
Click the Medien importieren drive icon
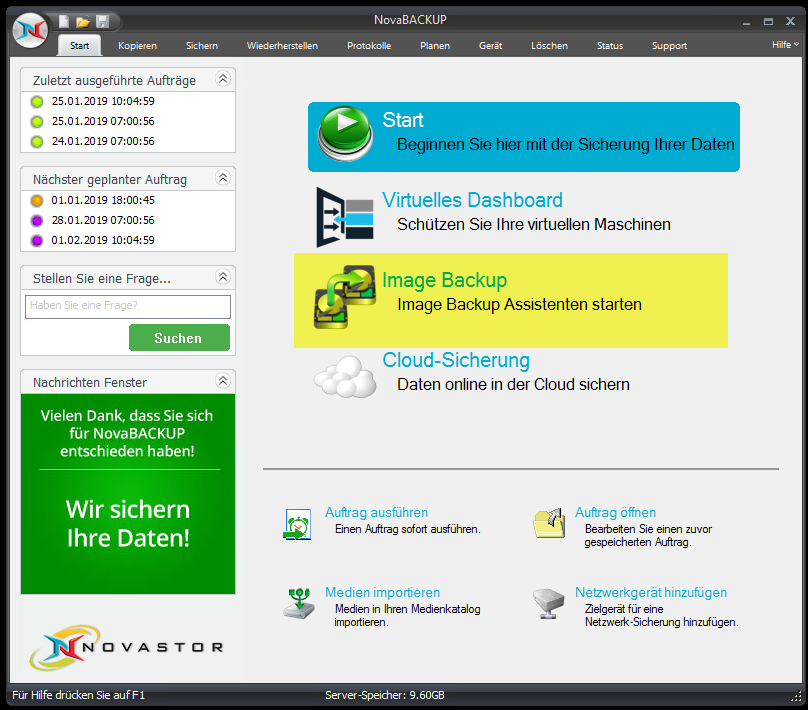pyautogui.click(x=299, y=603)
